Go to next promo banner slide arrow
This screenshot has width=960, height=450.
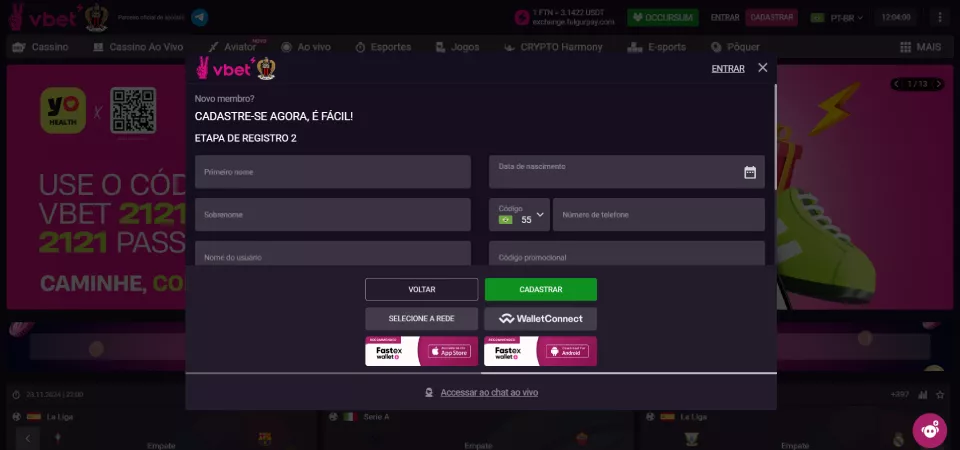coord(937,84)
